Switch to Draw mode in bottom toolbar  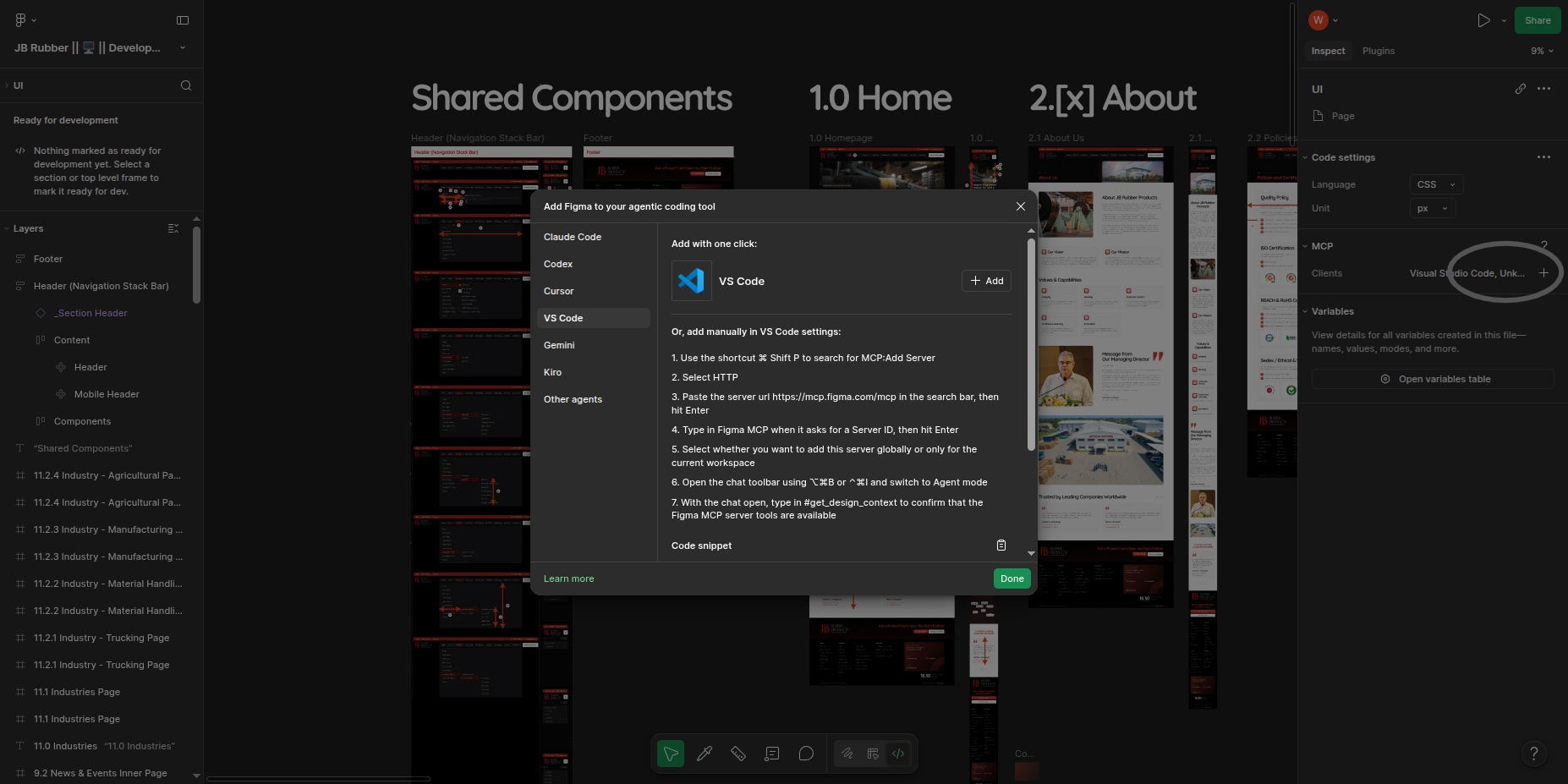pos(847,754)
